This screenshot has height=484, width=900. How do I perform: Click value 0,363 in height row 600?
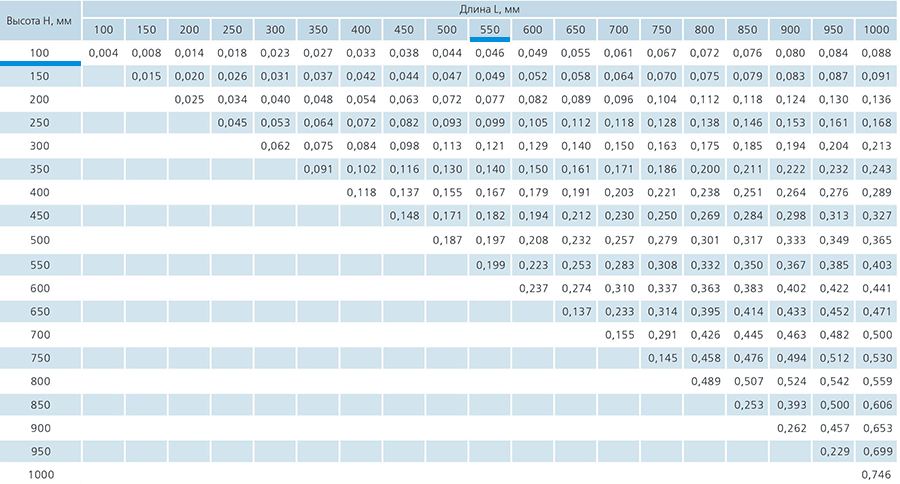[705, 288]
